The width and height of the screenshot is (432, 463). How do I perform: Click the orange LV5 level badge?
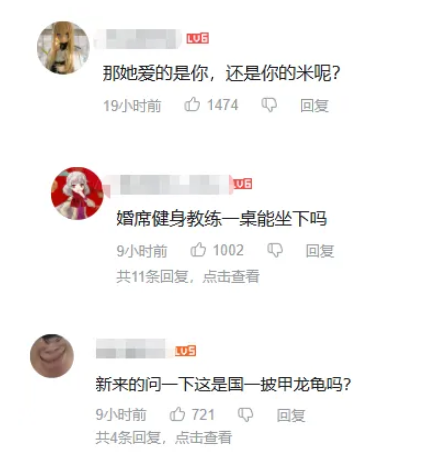185,351
